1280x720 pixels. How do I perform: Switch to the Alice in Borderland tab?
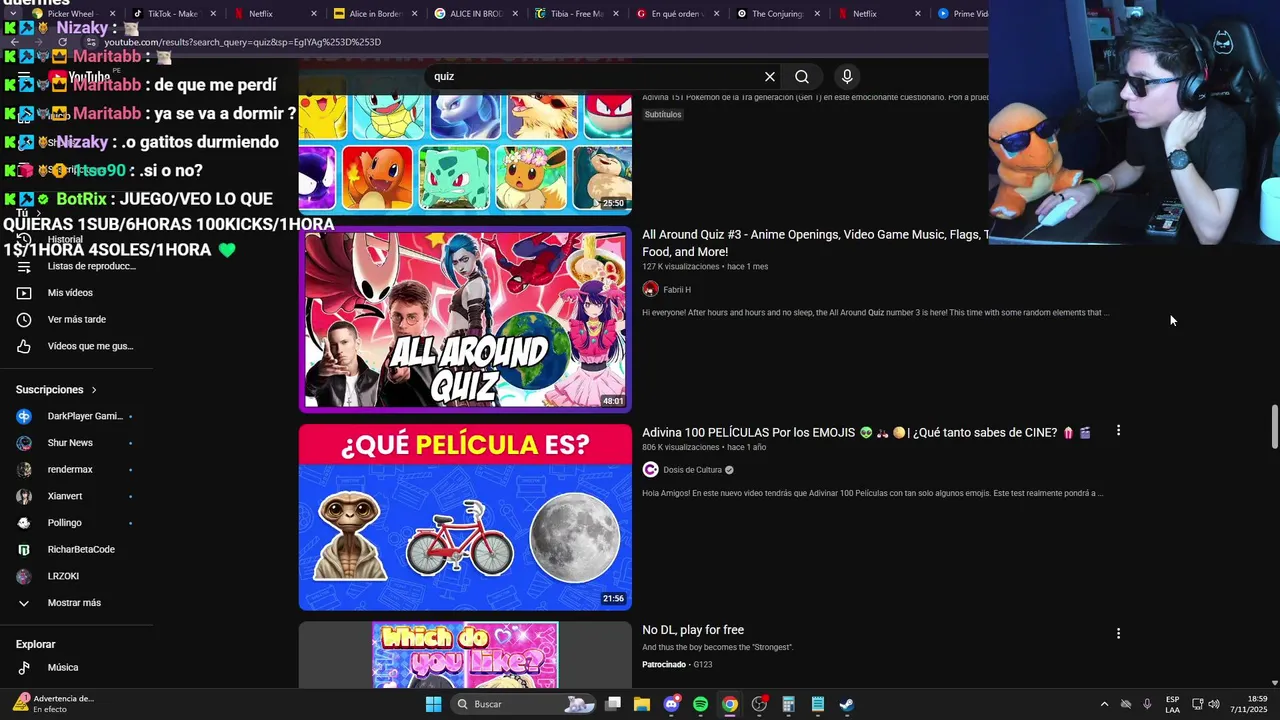point(376,14)
